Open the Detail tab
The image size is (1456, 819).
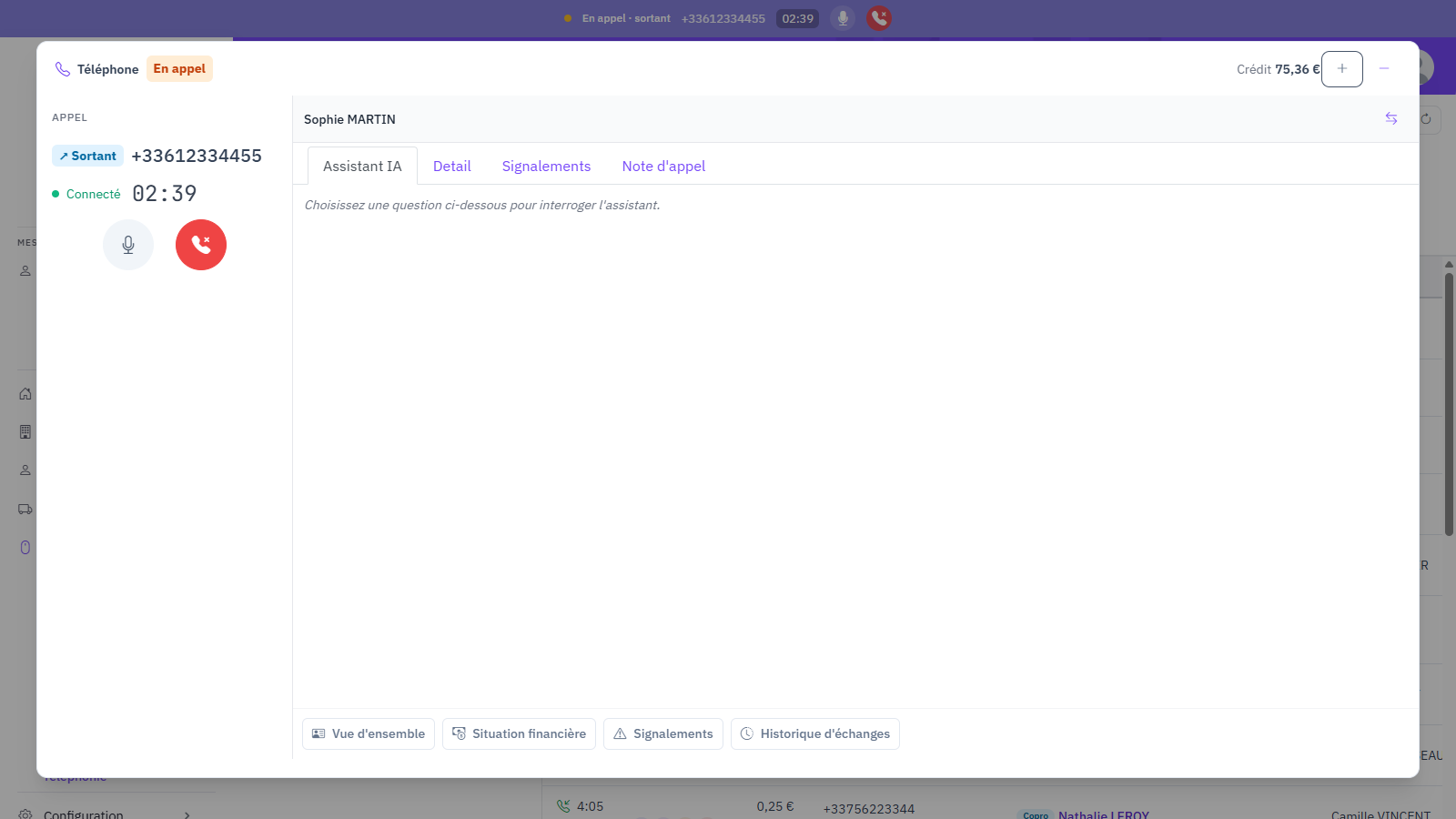point(452,166)
